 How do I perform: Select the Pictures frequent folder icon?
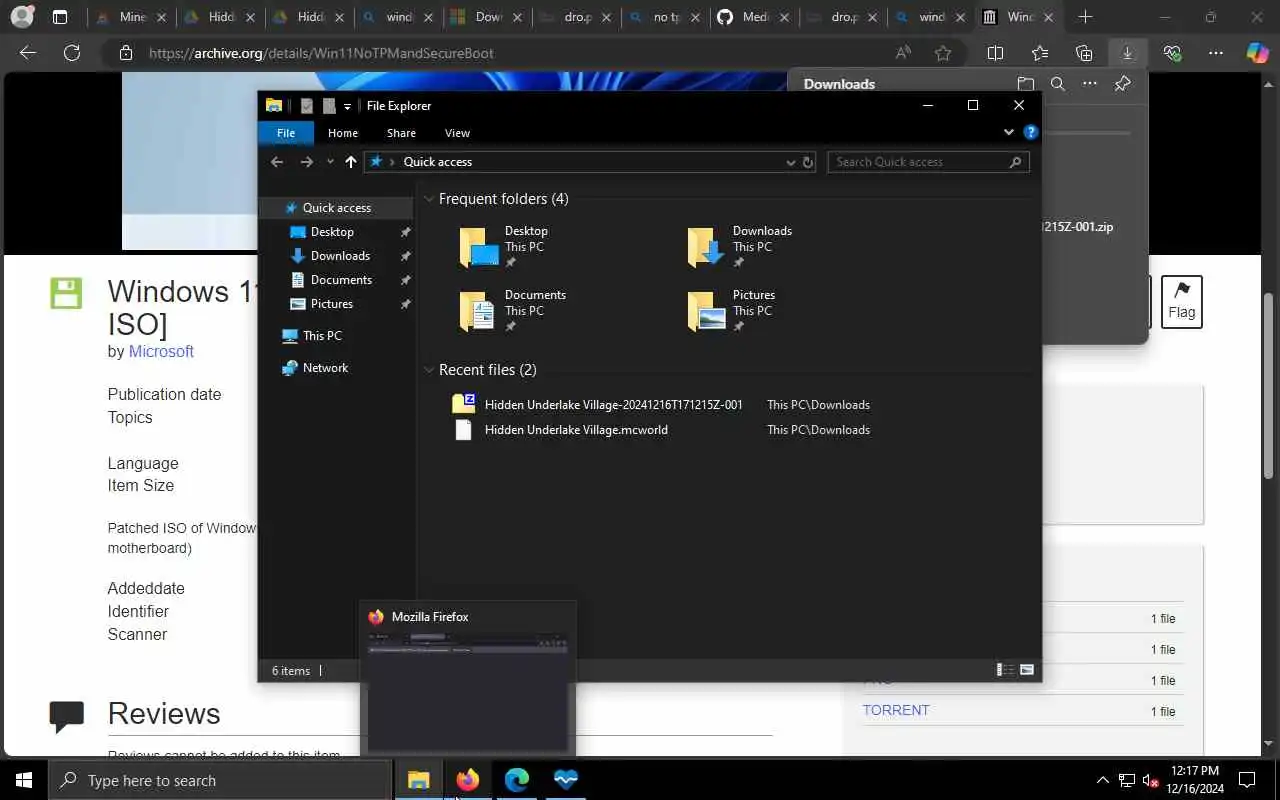click(706, 311)
